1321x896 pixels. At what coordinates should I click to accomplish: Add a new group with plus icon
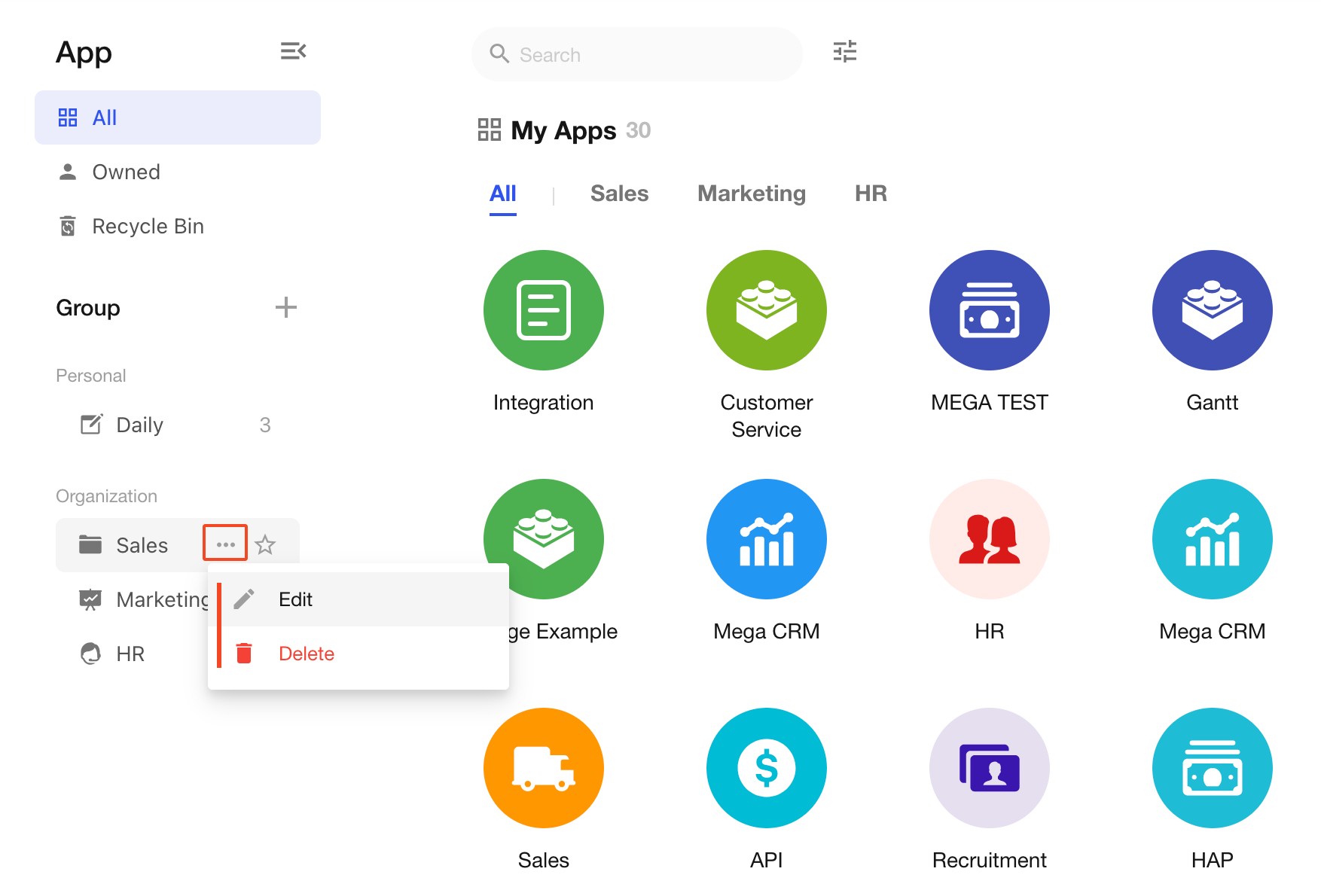(285, 307)
